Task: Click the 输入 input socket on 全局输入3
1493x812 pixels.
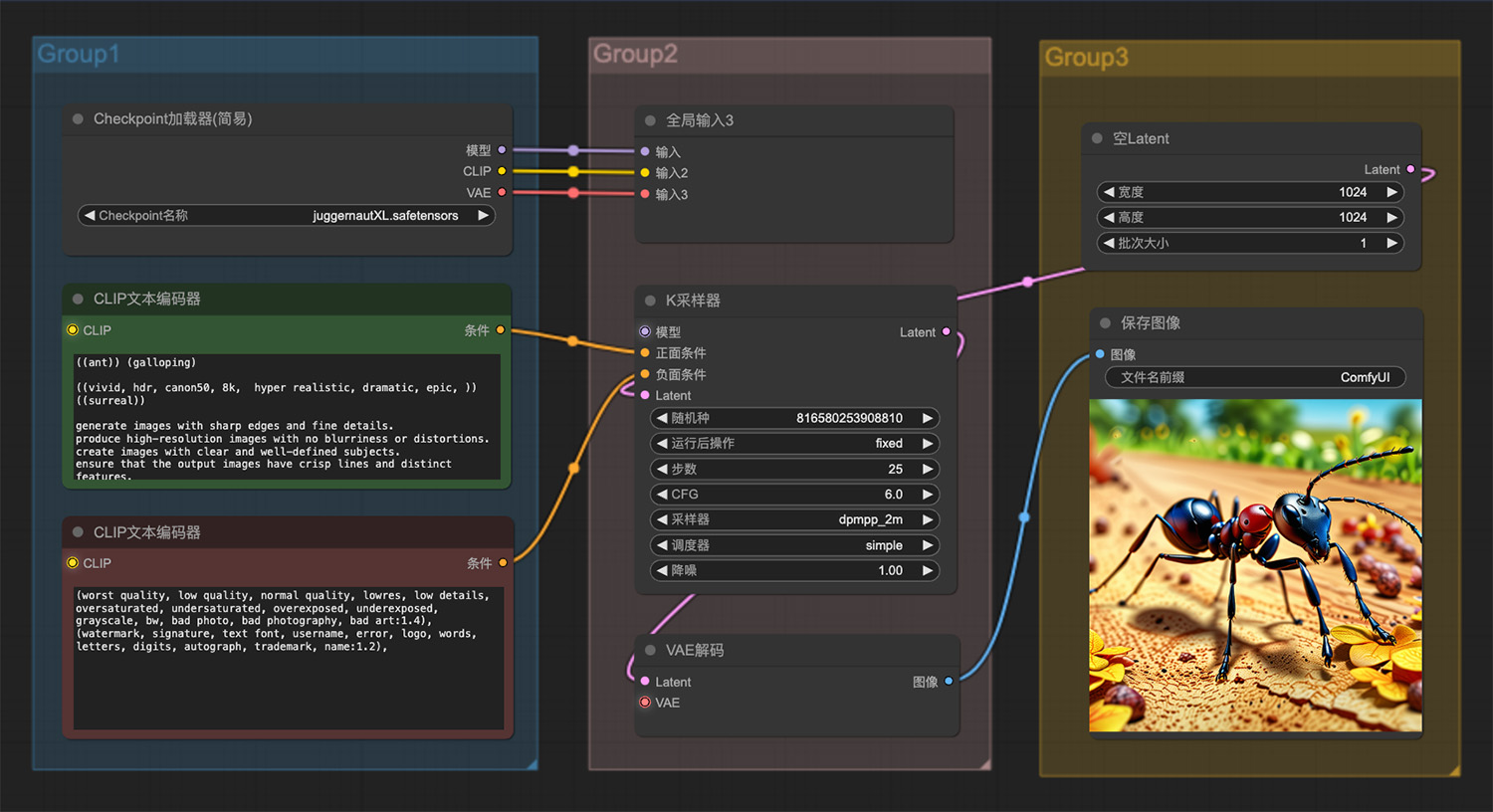Action: [x=645, y=151]
